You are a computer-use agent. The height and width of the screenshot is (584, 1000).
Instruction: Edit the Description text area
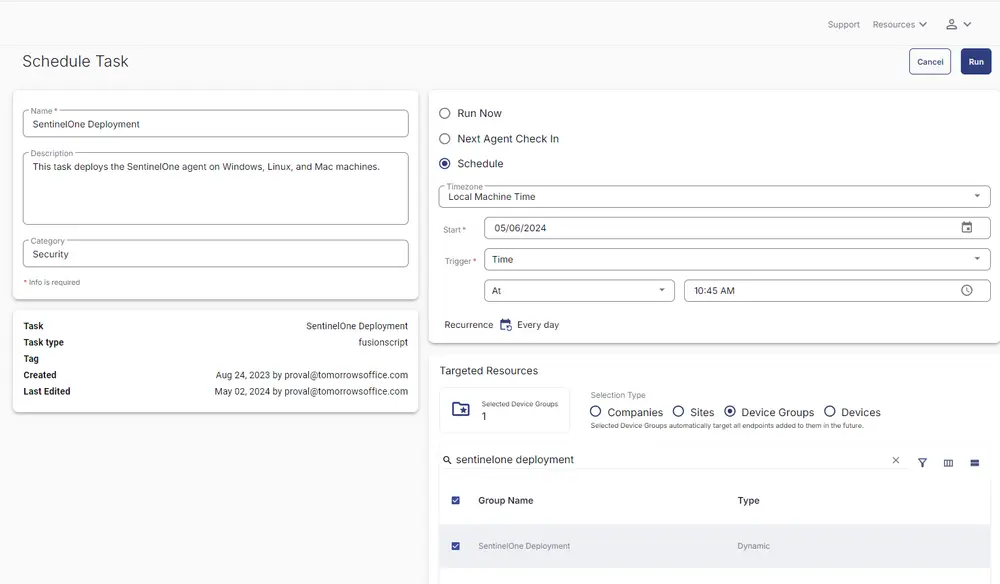click(216, 188)
